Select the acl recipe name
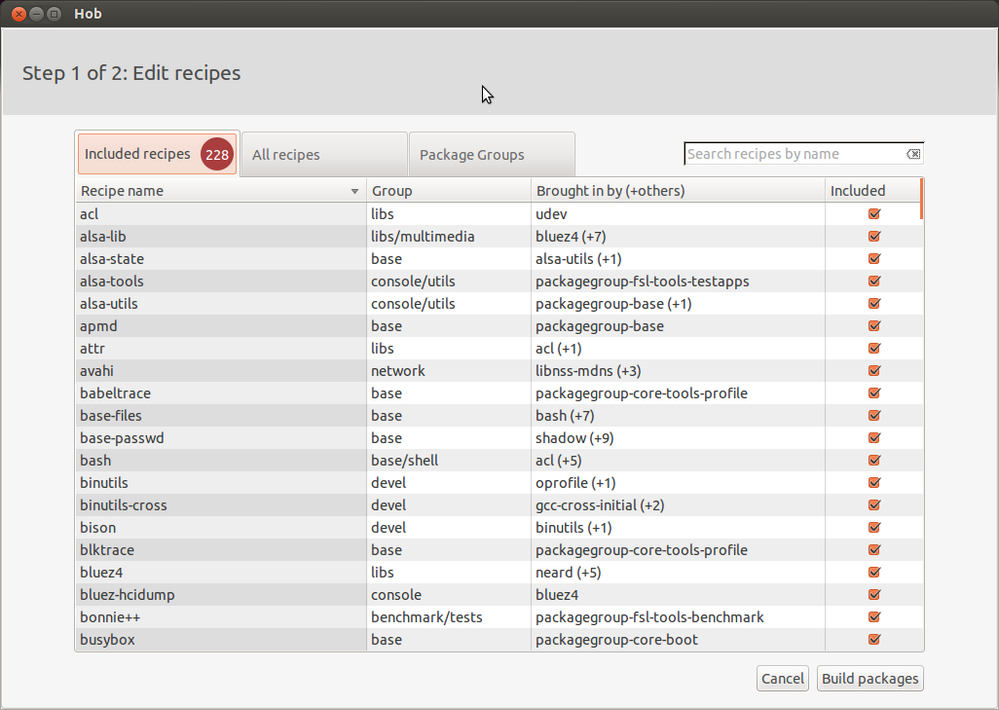Image resolution: width=999 pixels, height=710 pixels. pyautogui.click(x=89, y=214)
